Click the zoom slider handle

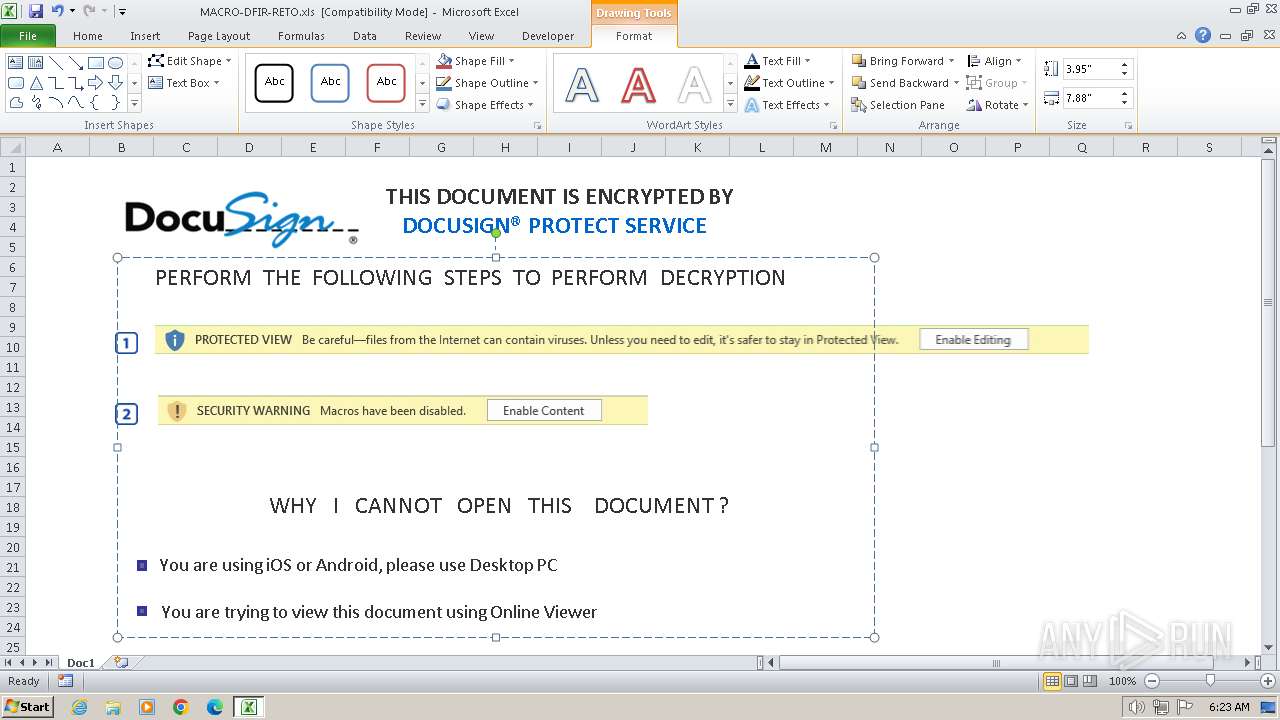point(1210,681)
